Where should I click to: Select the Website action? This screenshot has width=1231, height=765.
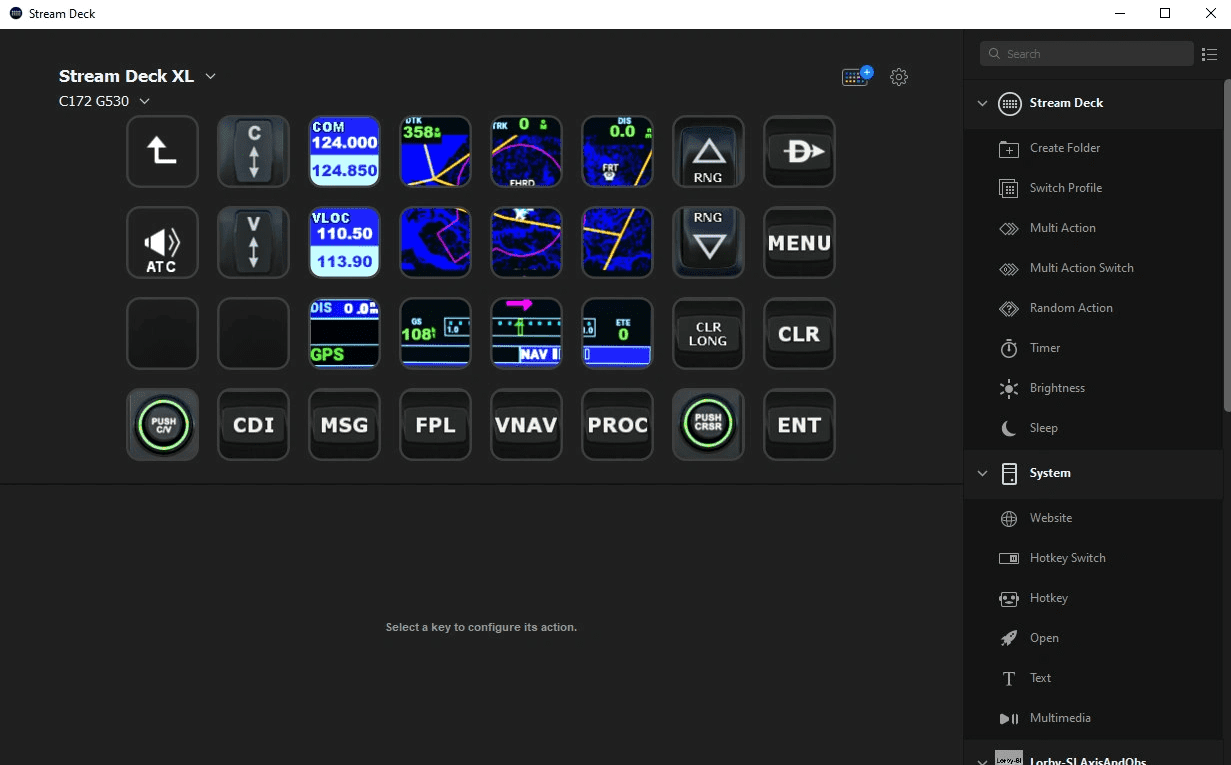1050,518
